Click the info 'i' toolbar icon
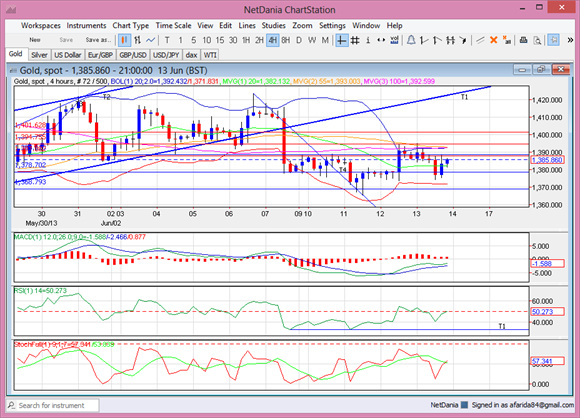The height and width of the screenshot is (418, 580). 368,40
